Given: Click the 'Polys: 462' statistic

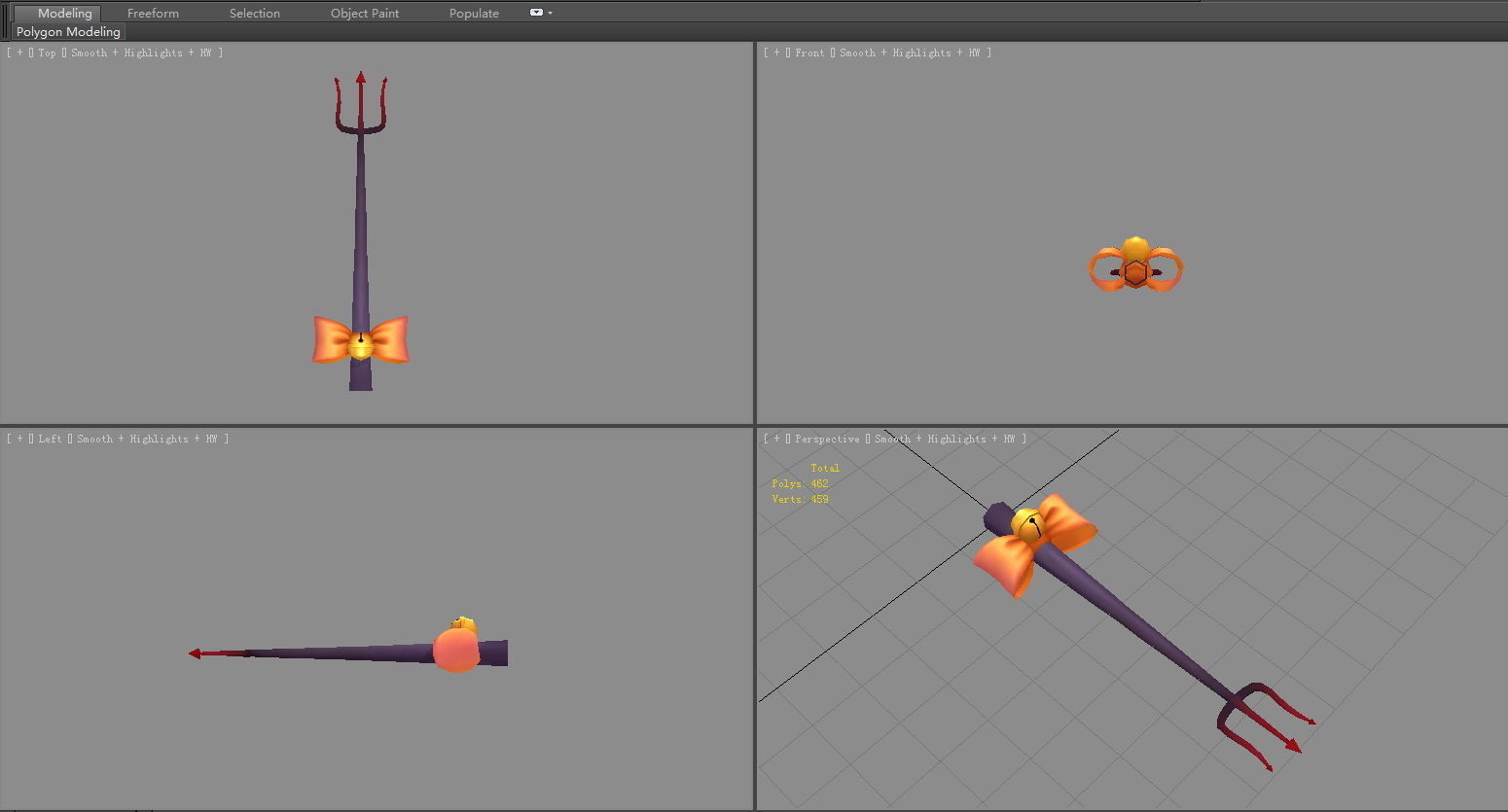Looking at the screenshot, I should click(x=800, y=484).
